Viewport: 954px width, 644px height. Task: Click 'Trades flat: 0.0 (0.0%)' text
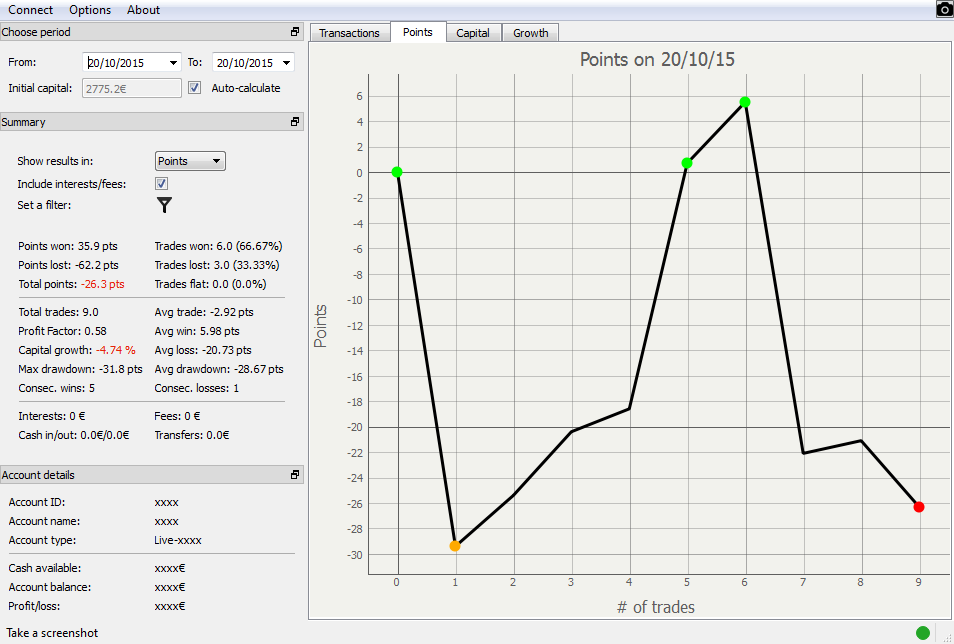coord(211,284)
